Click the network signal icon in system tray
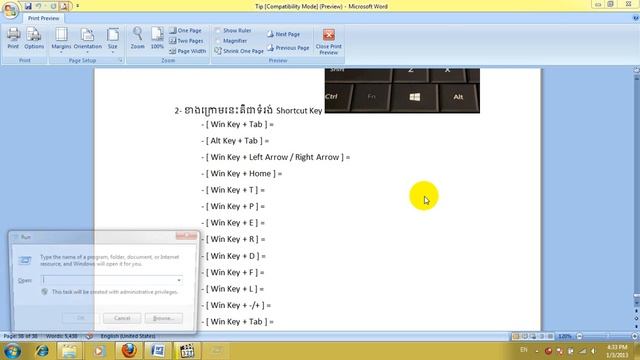The image size is (640, 360). [x=583, y=351]
